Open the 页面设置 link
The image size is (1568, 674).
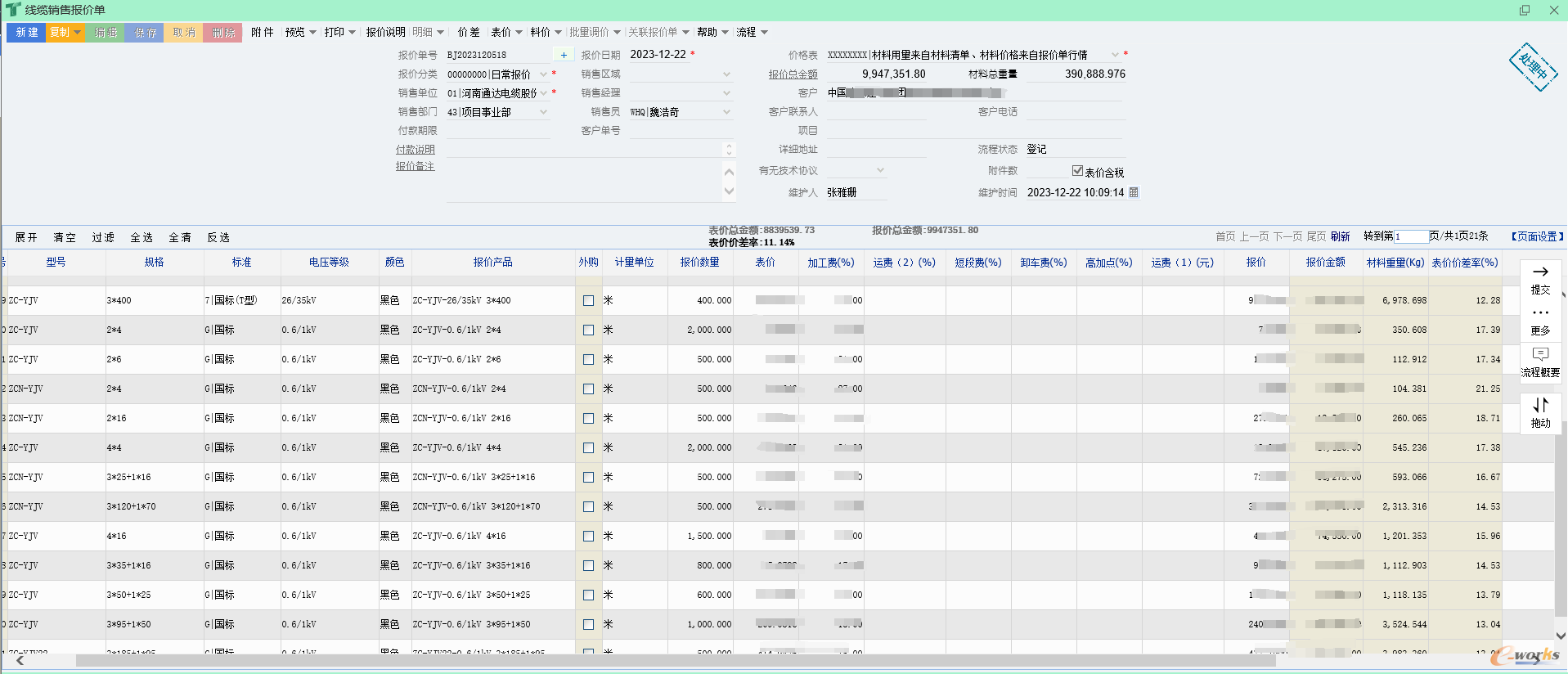click(1537, 236)
